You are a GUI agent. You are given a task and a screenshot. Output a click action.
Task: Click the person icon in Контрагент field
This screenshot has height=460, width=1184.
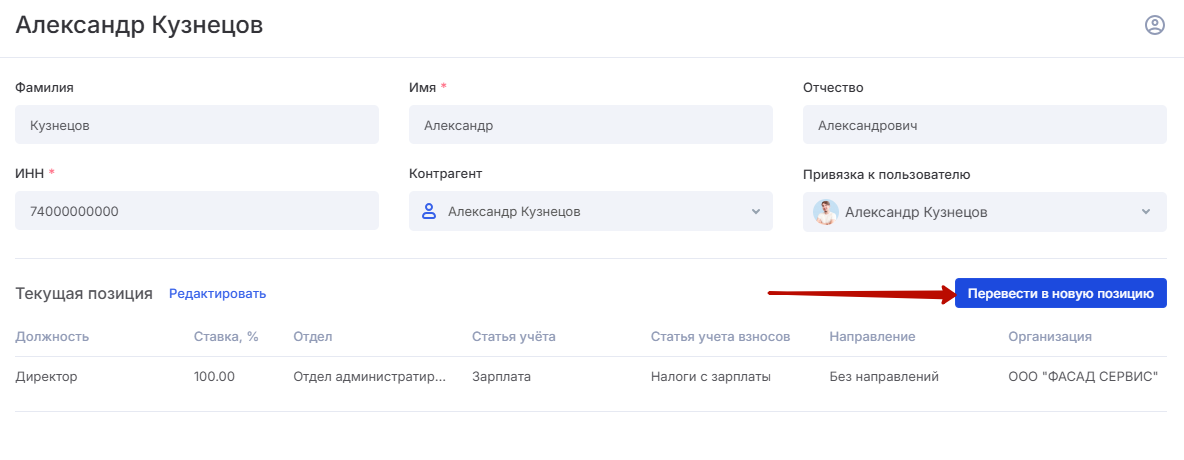[x=429, y=212]
